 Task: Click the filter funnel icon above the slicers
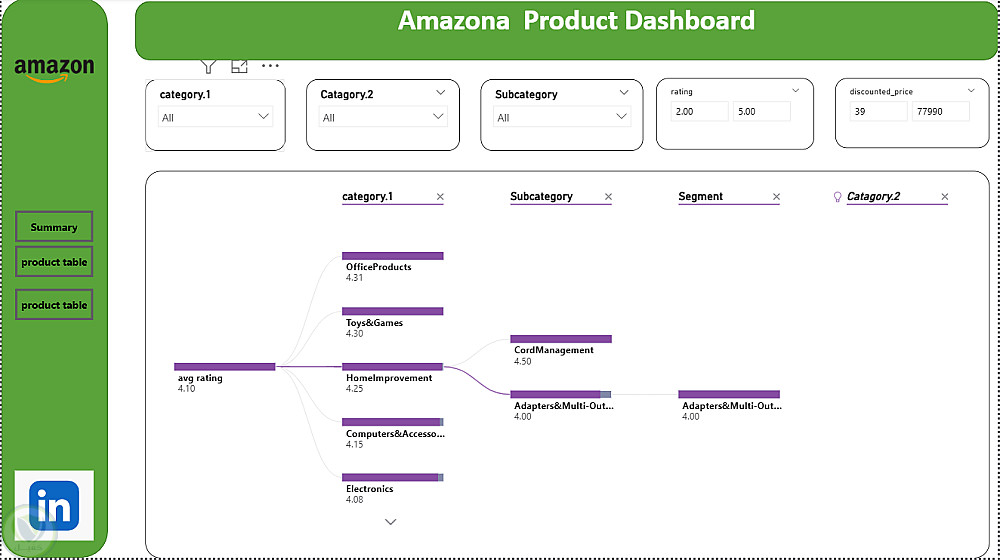[208, 66]
